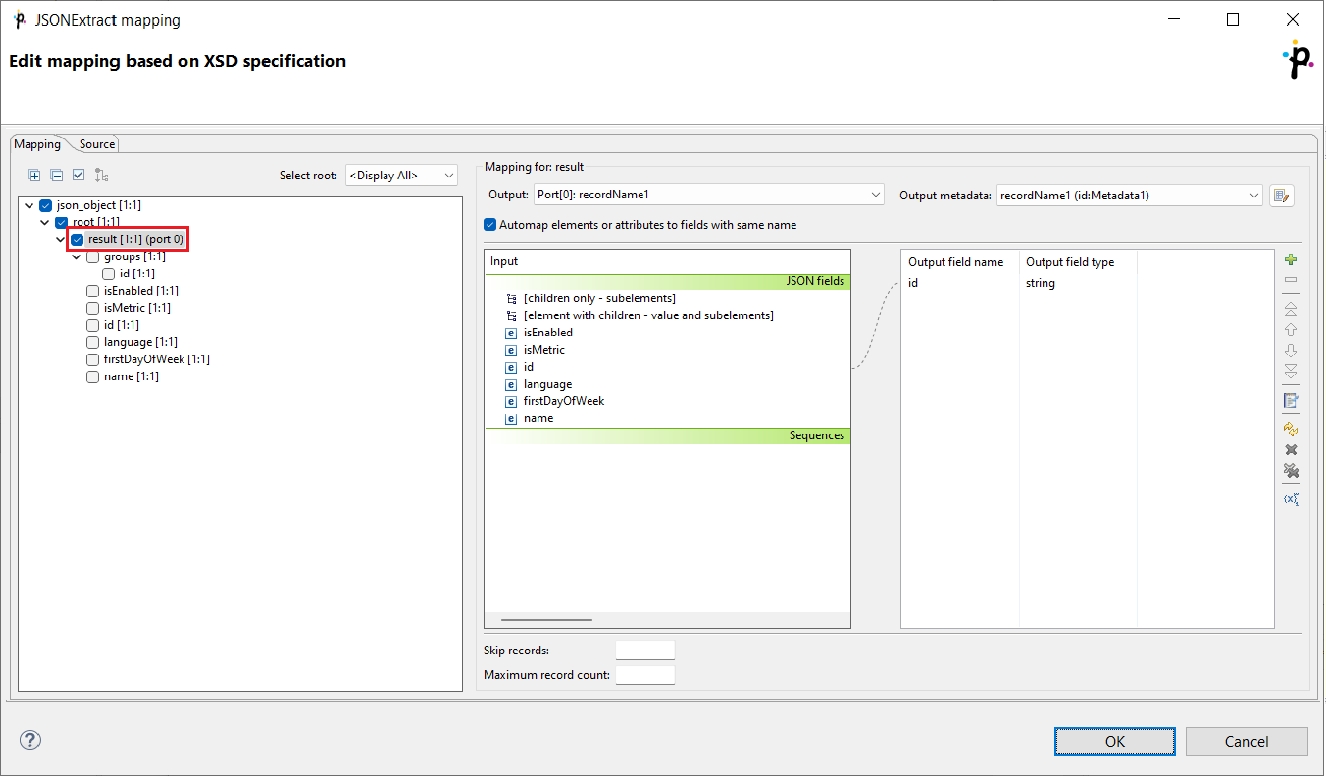Enable the language [1:1] tree checkbox

93,342
